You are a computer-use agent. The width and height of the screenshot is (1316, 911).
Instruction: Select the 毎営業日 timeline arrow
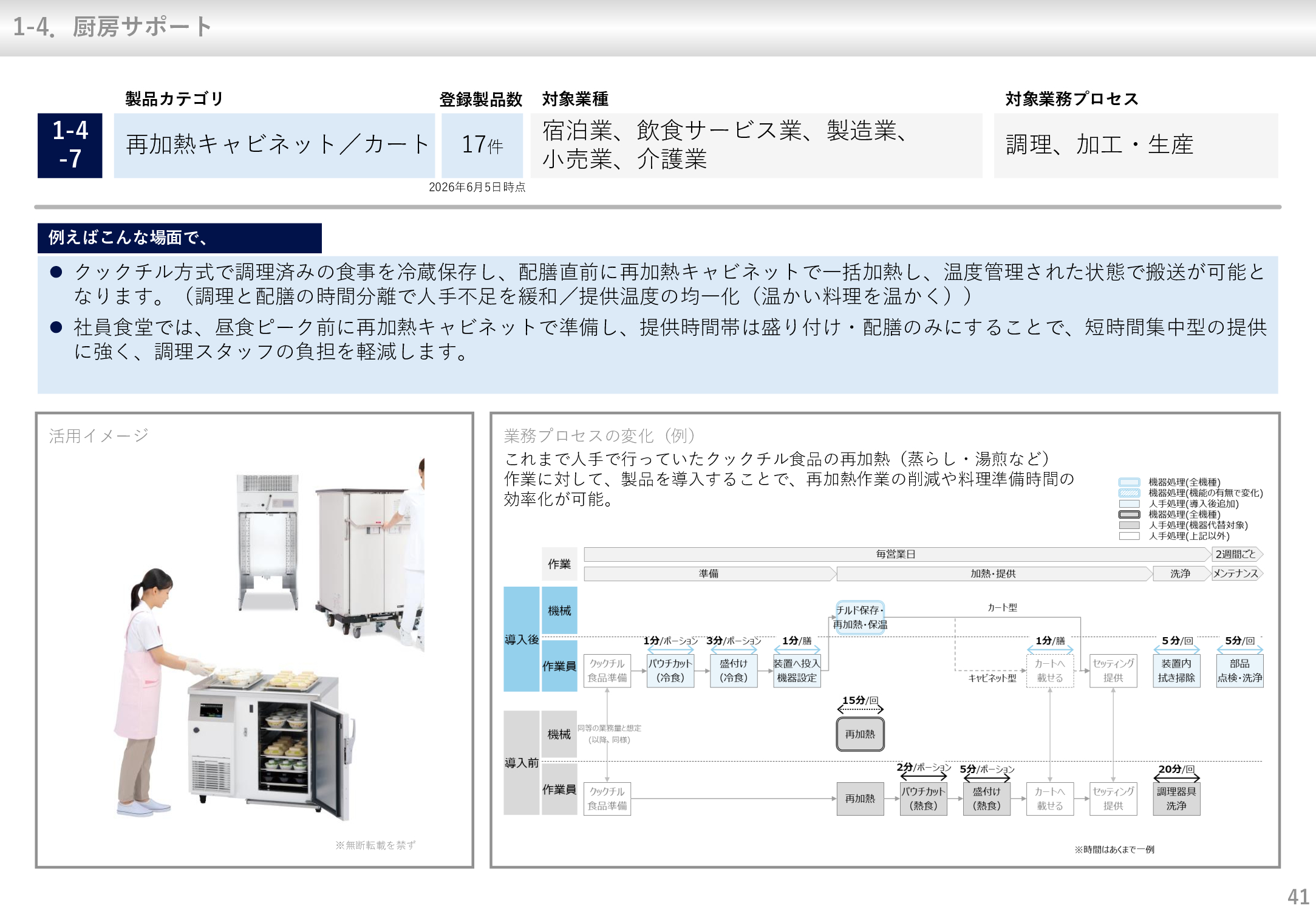tap(897, 554)
